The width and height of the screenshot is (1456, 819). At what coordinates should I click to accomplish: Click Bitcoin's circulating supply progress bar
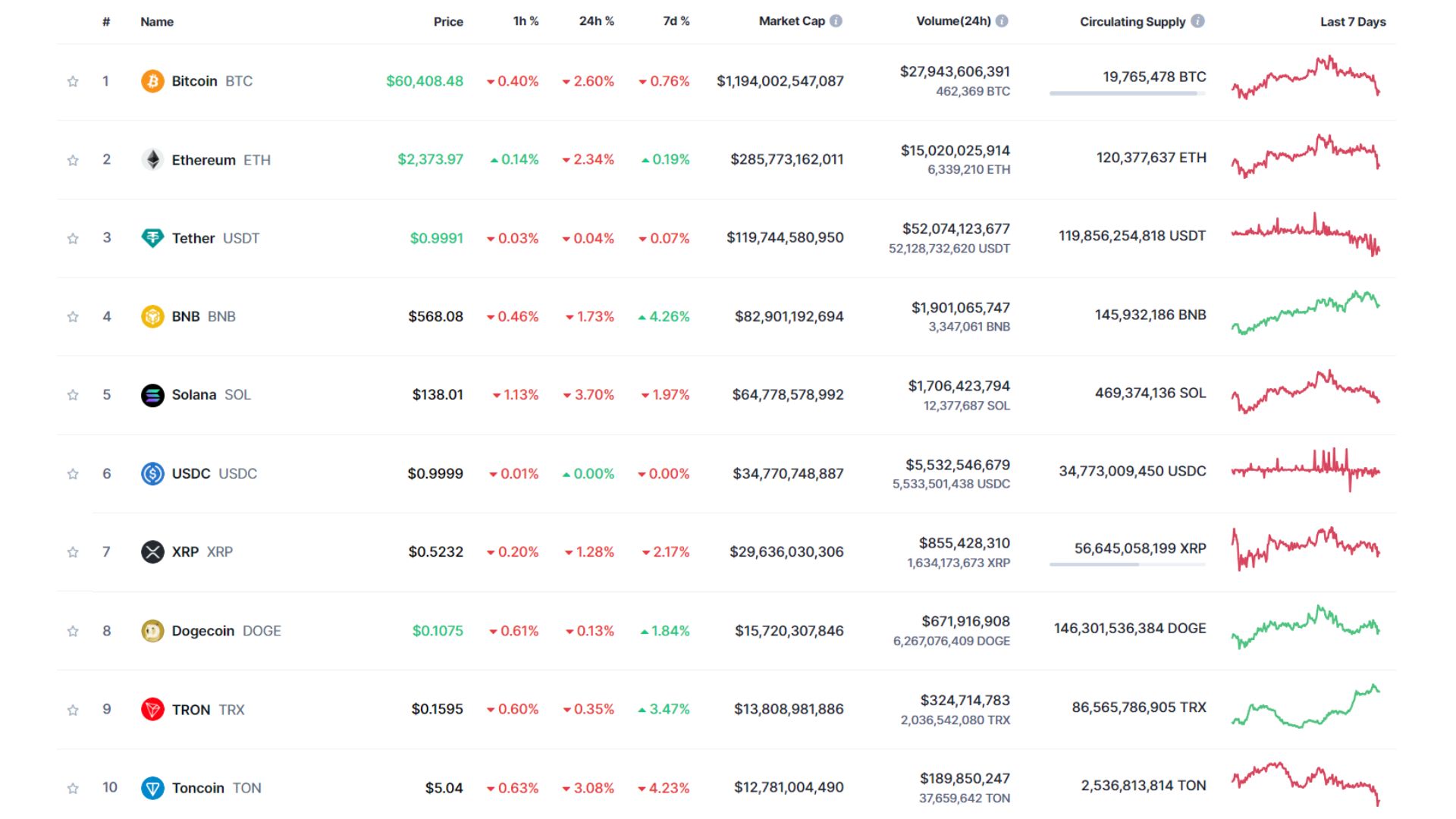pyautogui.click(x=1126, y=94)
